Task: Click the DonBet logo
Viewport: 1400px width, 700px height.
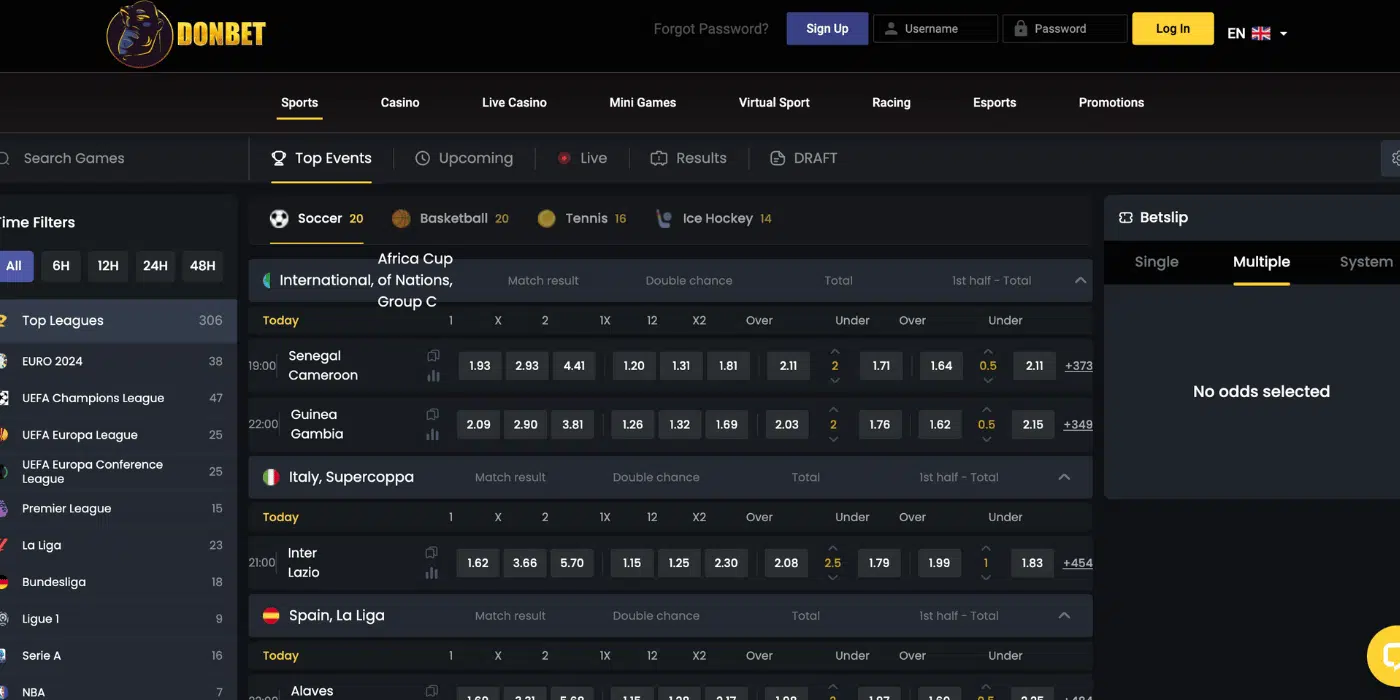Action: tap(186, 35)
